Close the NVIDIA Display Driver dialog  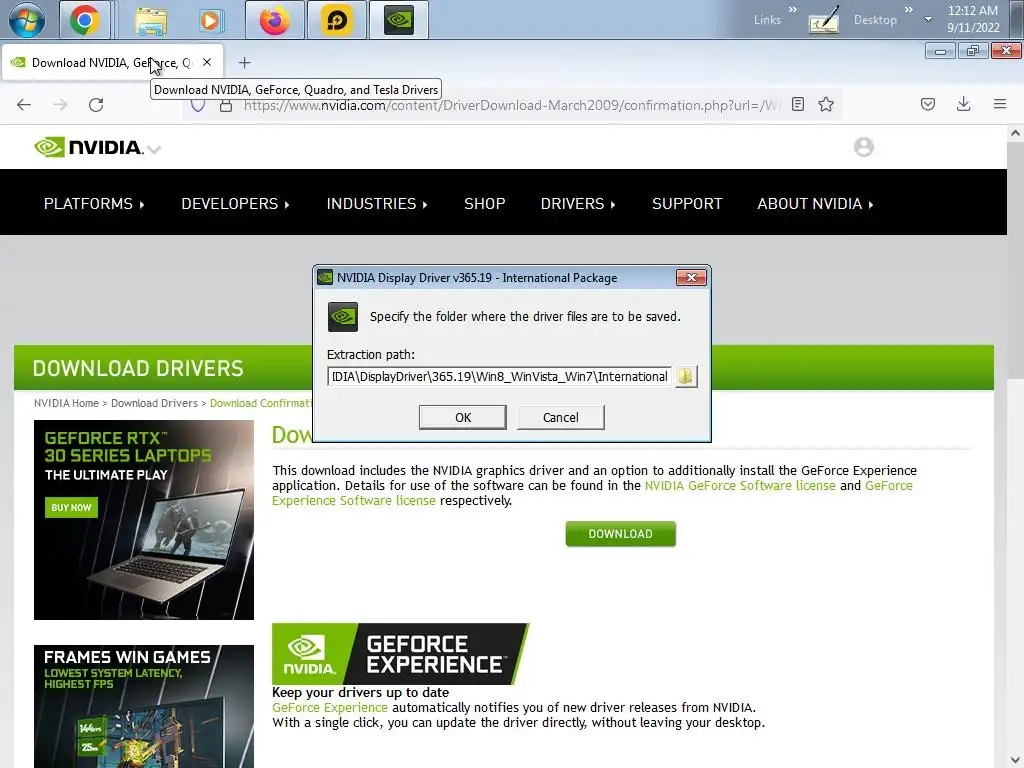tap(691, 278)
